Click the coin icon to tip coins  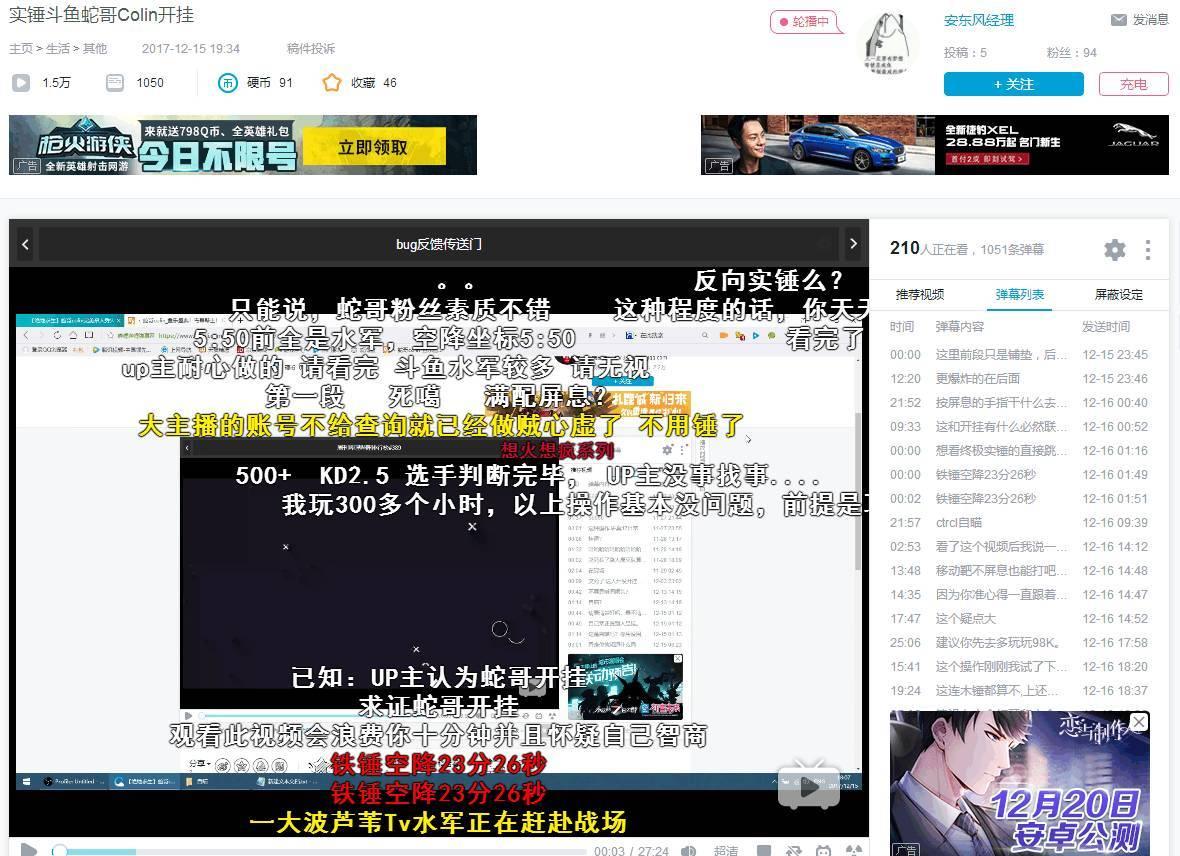(227, 83)
